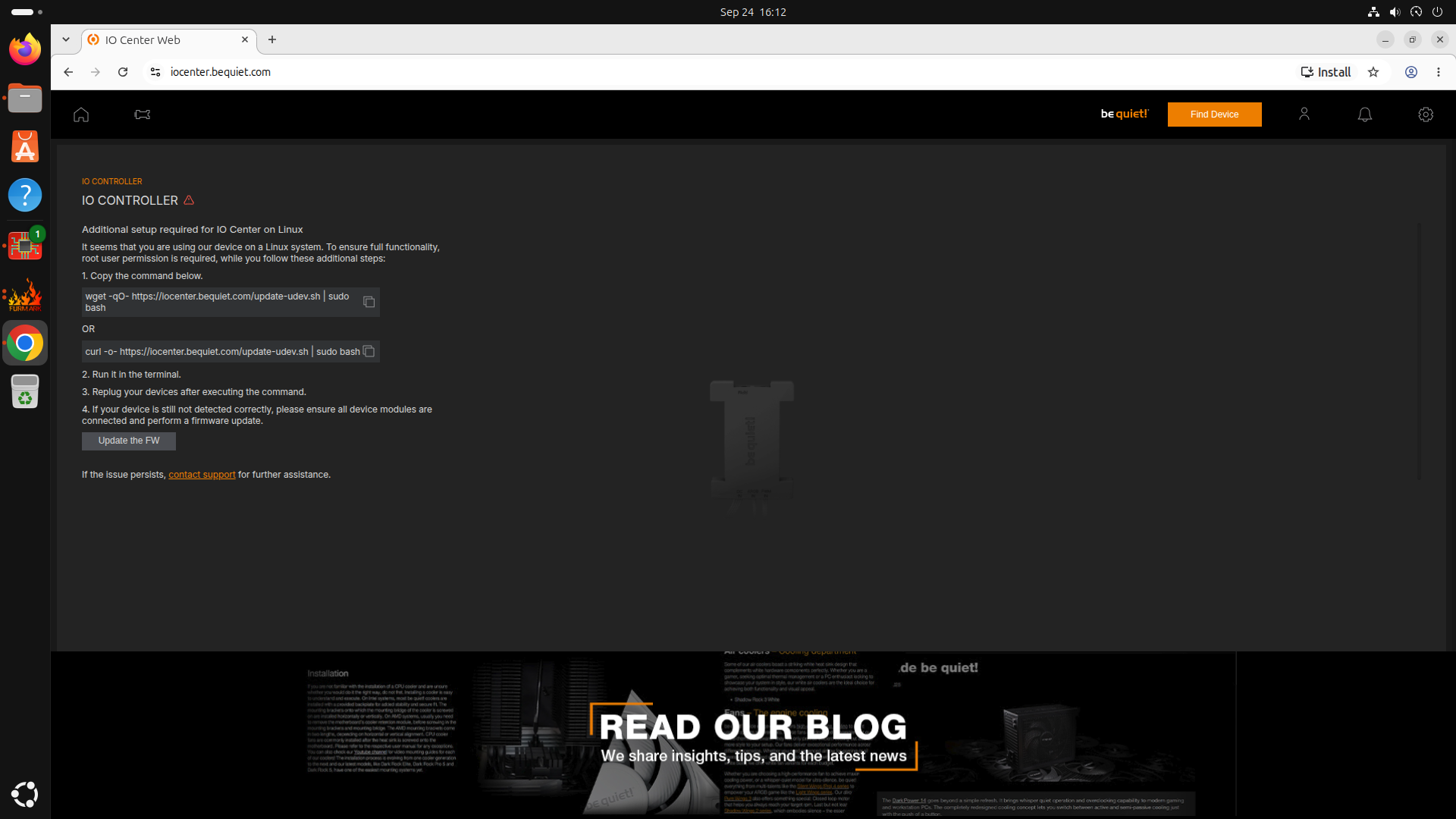Open Help from the dock
The width and height of the screenshot is (1456, 819).
click(25, 196)
